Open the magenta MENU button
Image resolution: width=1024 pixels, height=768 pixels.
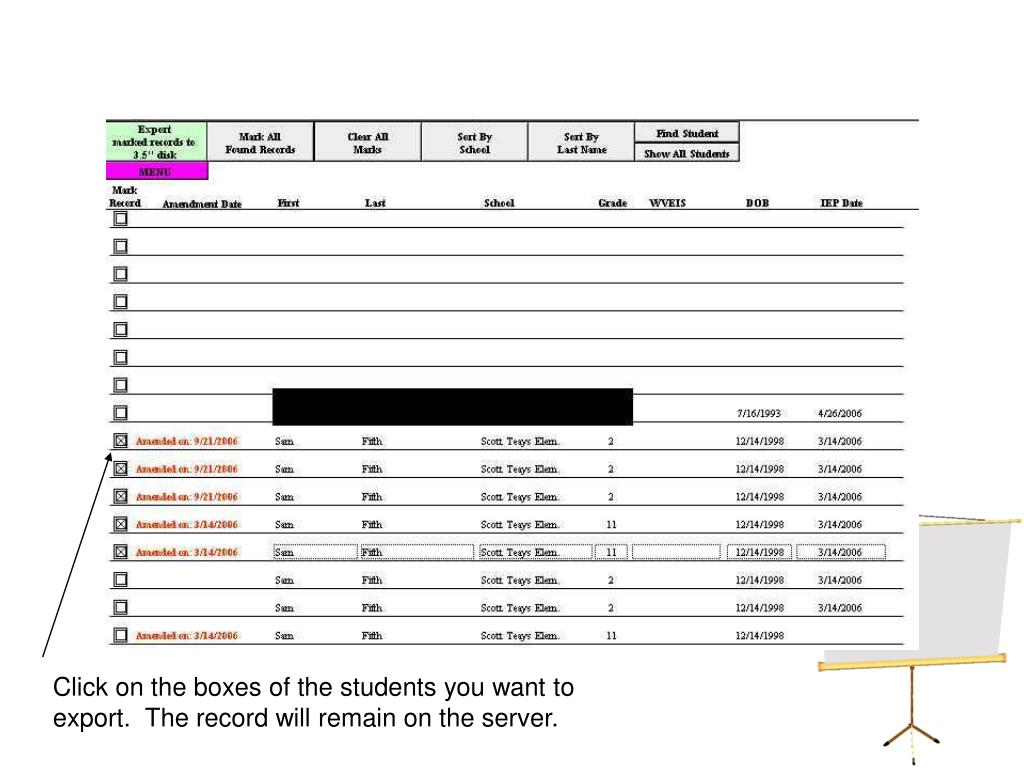157,172
